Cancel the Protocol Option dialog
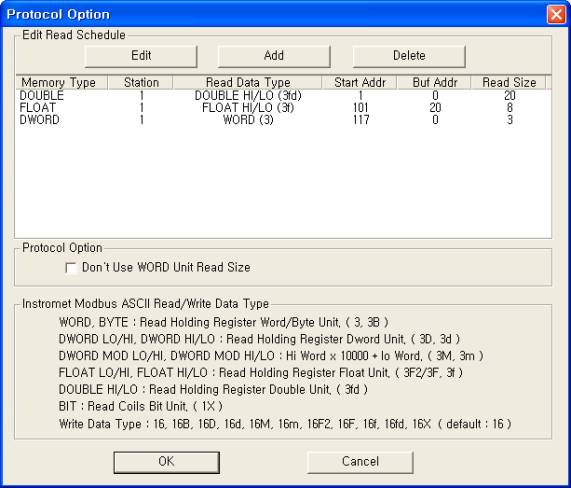 click(x=360, y=462)
